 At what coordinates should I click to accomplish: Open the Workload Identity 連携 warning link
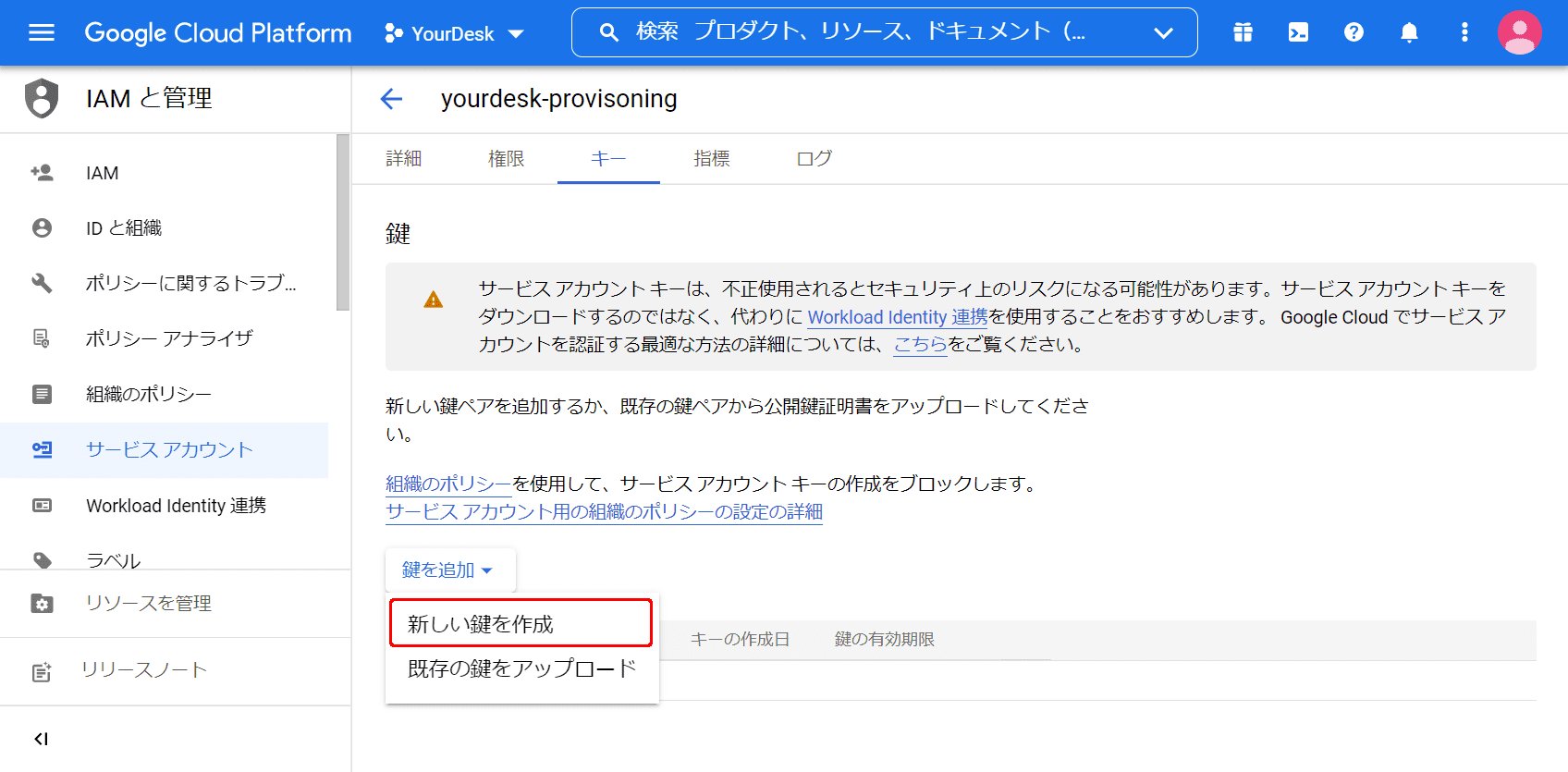click(898, 317)
